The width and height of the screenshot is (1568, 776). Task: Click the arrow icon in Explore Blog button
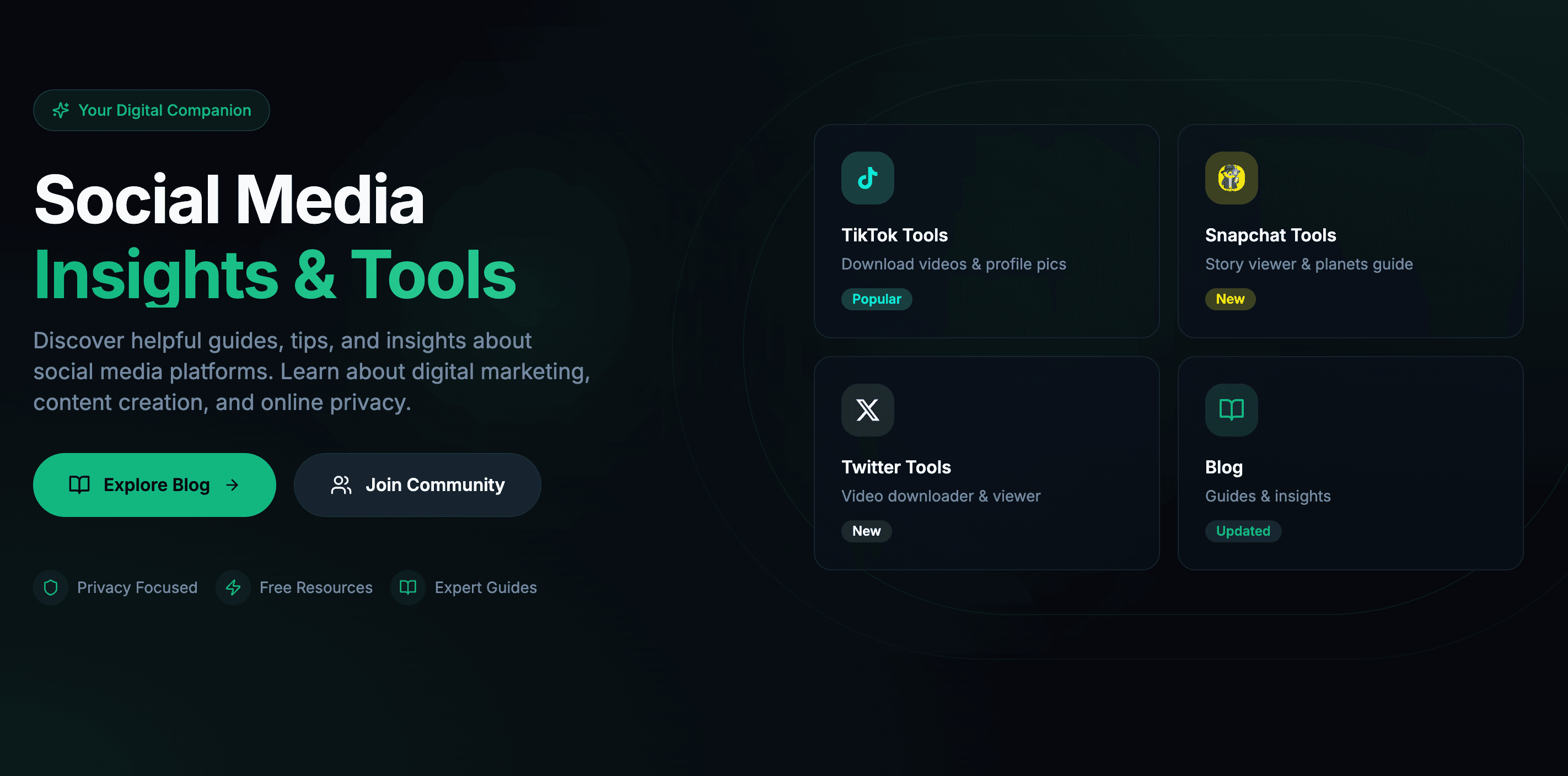232,484
